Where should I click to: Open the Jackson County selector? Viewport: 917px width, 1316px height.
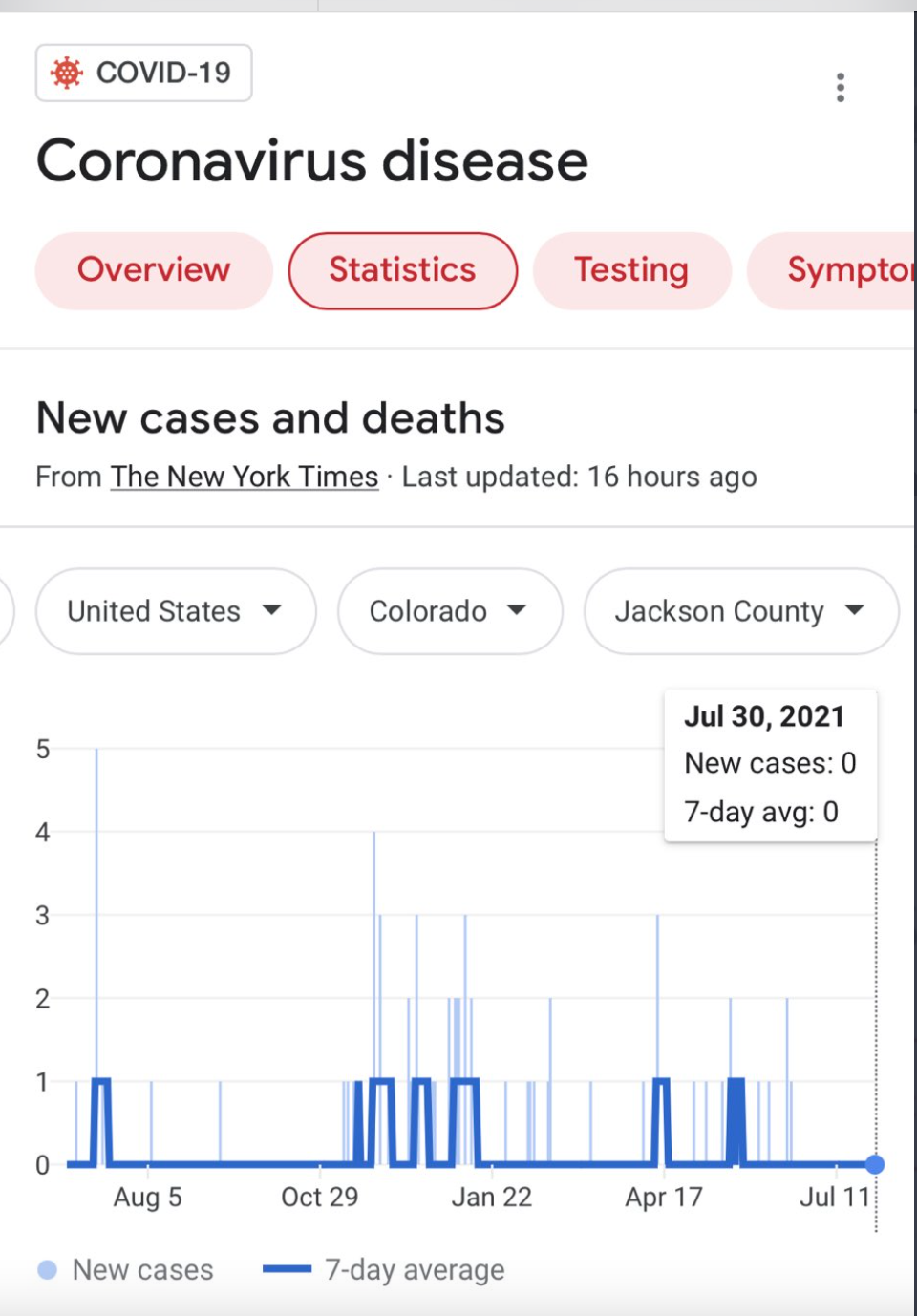pos(741,611)
